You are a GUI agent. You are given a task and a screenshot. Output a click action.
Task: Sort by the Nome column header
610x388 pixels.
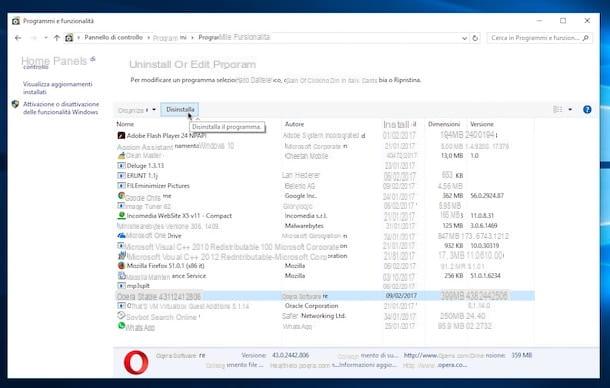tap(125, 124)
